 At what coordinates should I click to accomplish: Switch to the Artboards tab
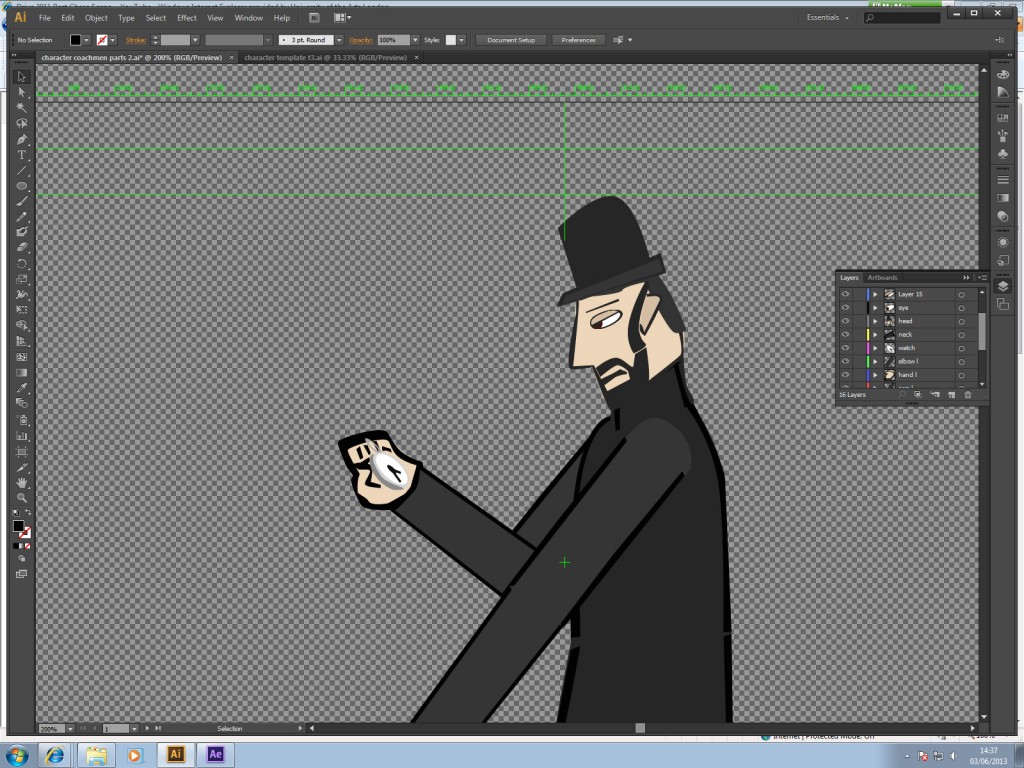point(882,277)
